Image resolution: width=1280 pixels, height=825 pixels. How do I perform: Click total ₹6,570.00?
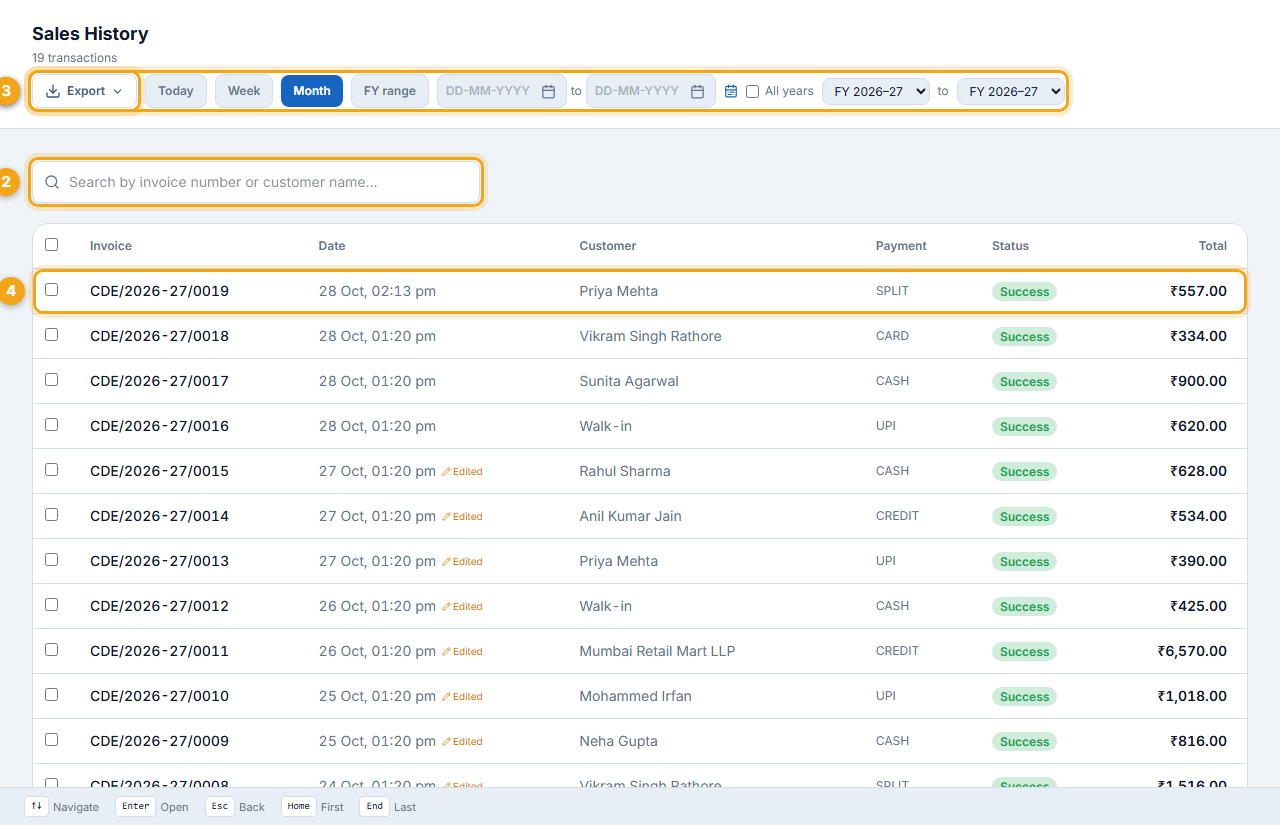tap(1192, 651)
